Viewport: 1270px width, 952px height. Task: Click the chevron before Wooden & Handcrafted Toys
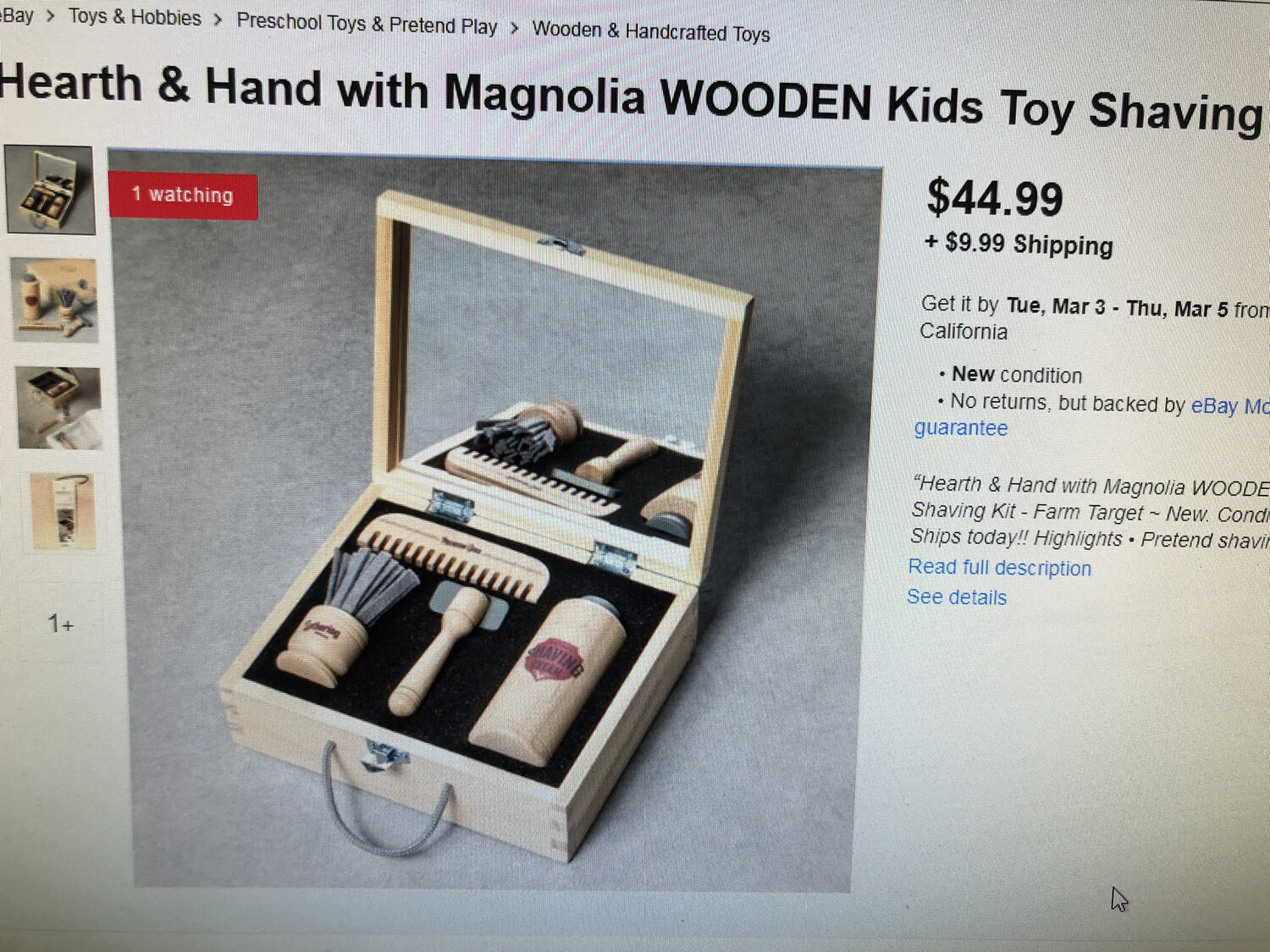514,28
